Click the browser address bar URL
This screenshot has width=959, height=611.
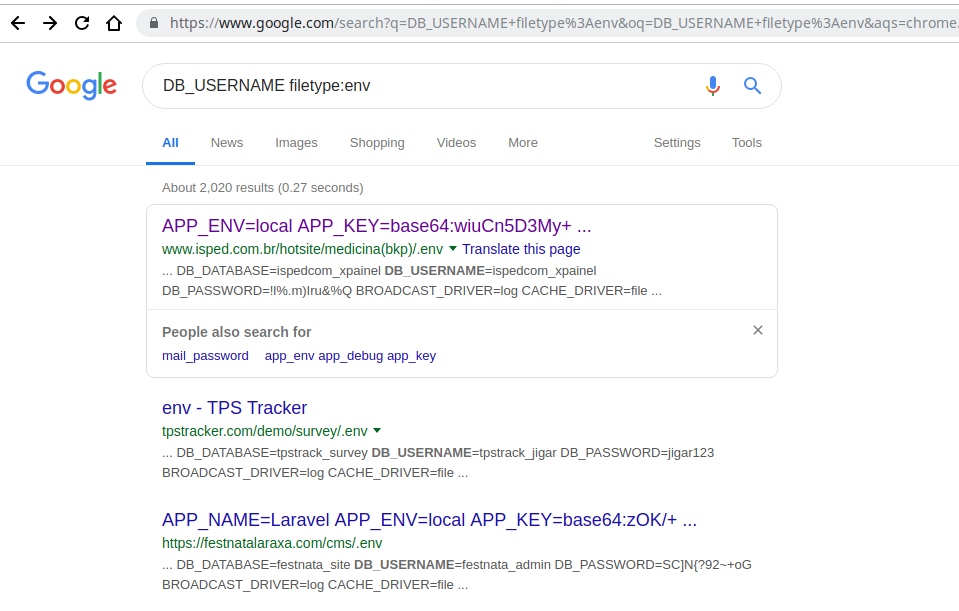tap(563, 23)
